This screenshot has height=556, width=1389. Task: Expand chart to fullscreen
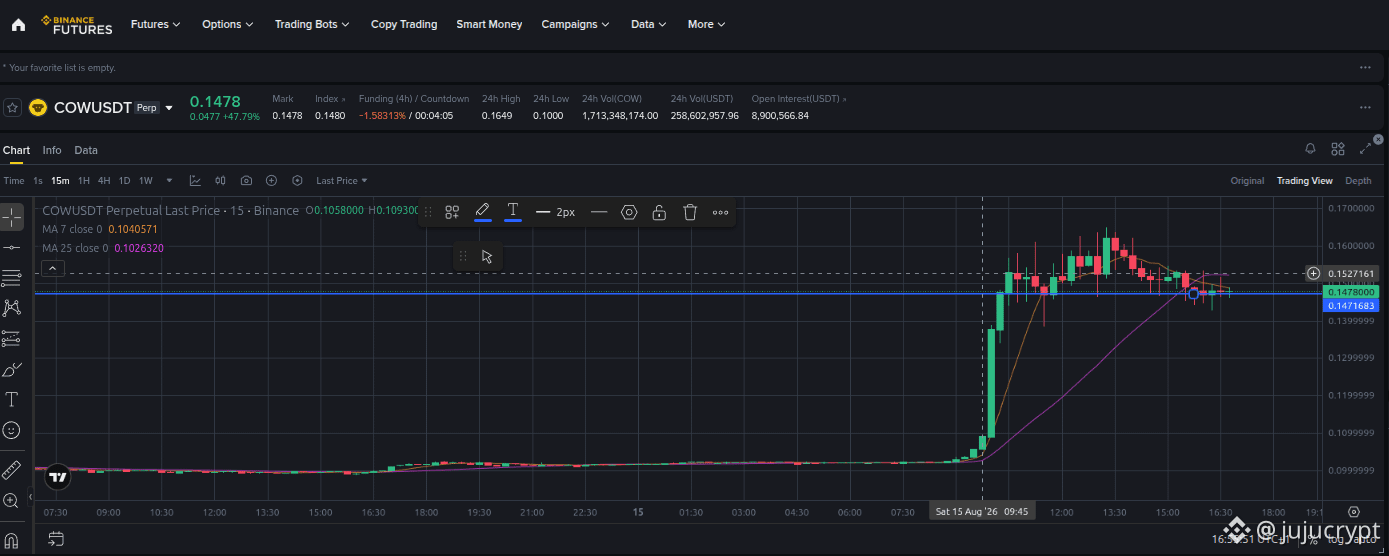pos(1366,149)
